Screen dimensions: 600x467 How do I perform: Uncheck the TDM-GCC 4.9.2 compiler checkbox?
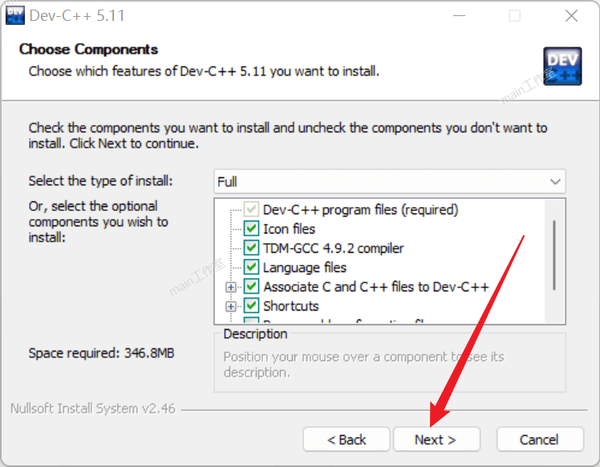tap(251, 248)
